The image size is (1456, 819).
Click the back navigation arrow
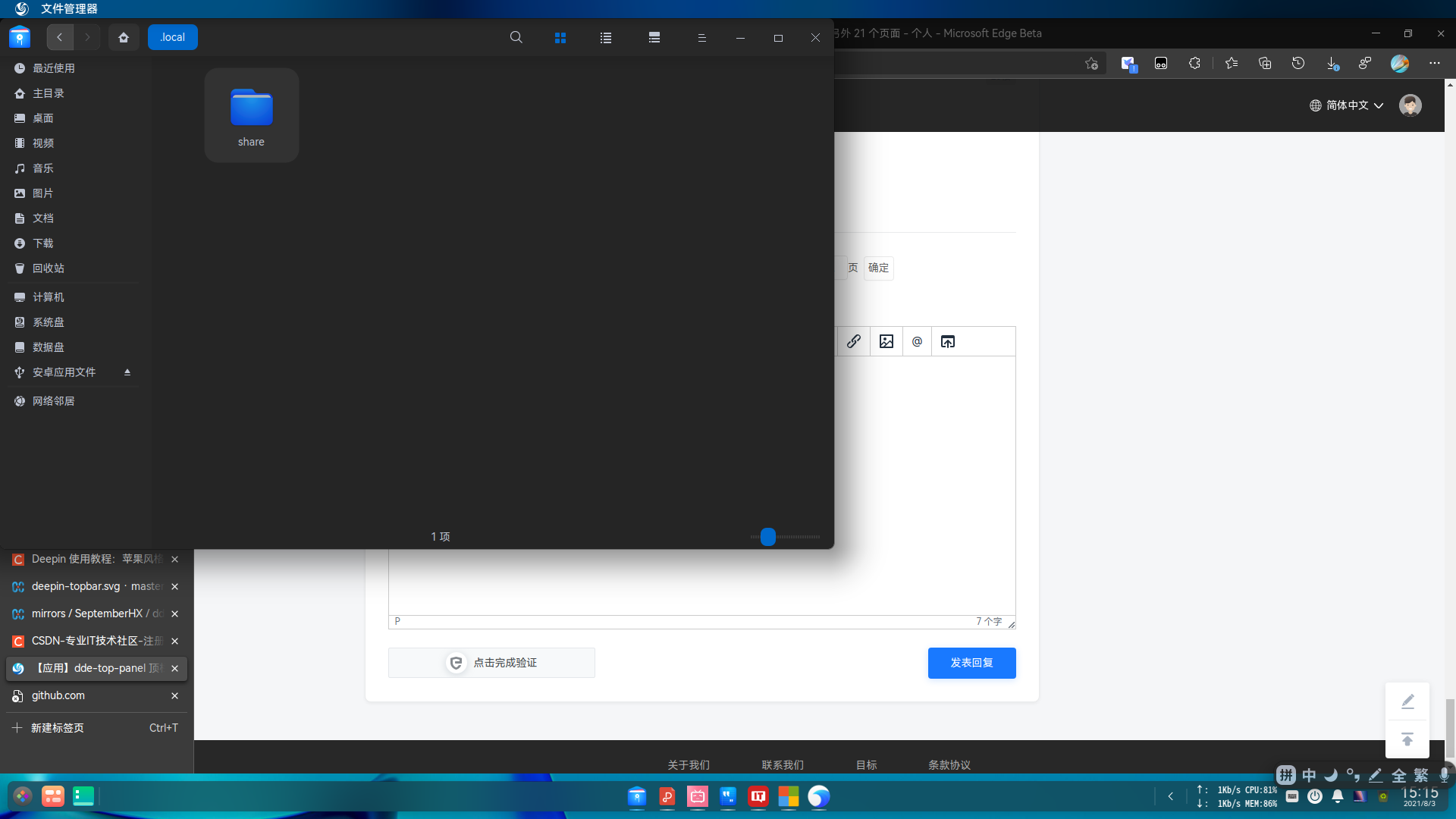pos(60,37)
